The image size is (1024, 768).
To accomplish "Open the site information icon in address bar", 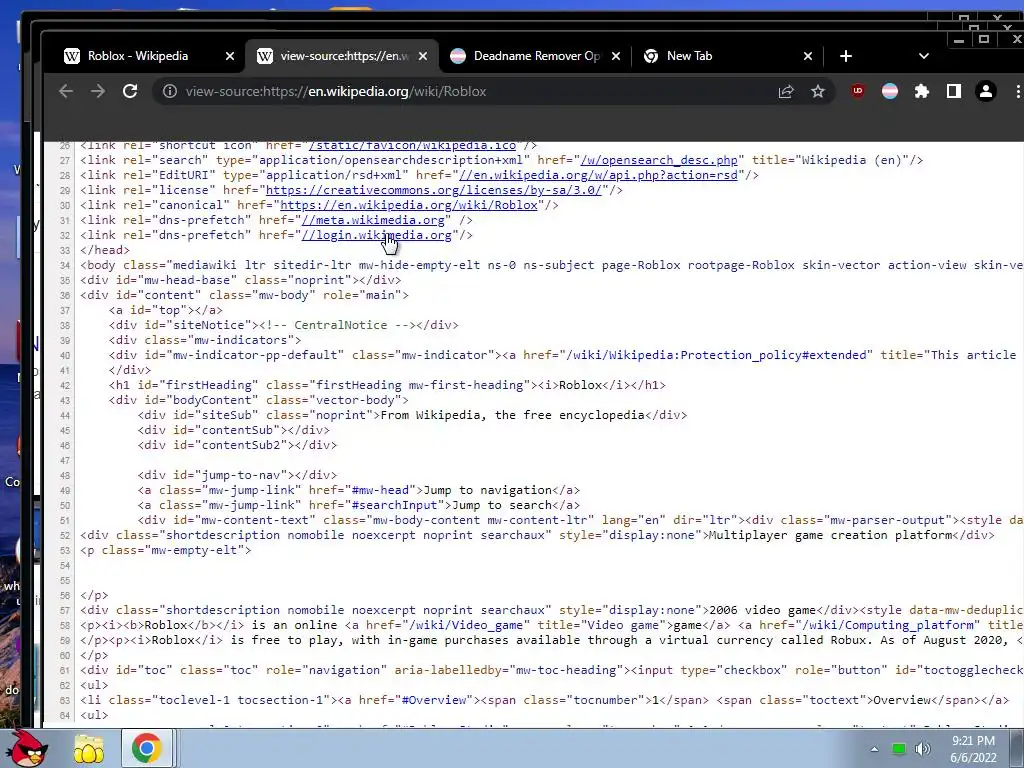I will 170,91.
